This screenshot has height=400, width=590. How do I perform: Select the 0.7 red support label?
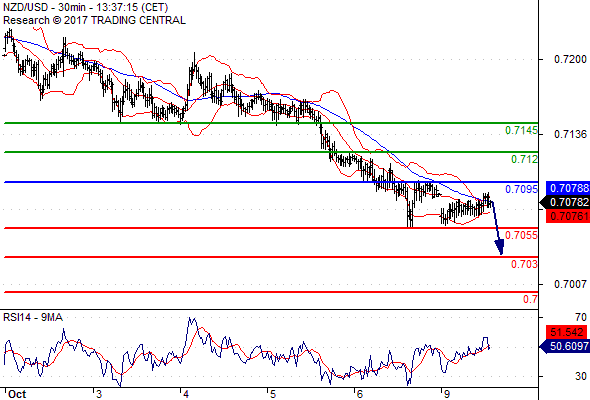click(x=530, y=300)
